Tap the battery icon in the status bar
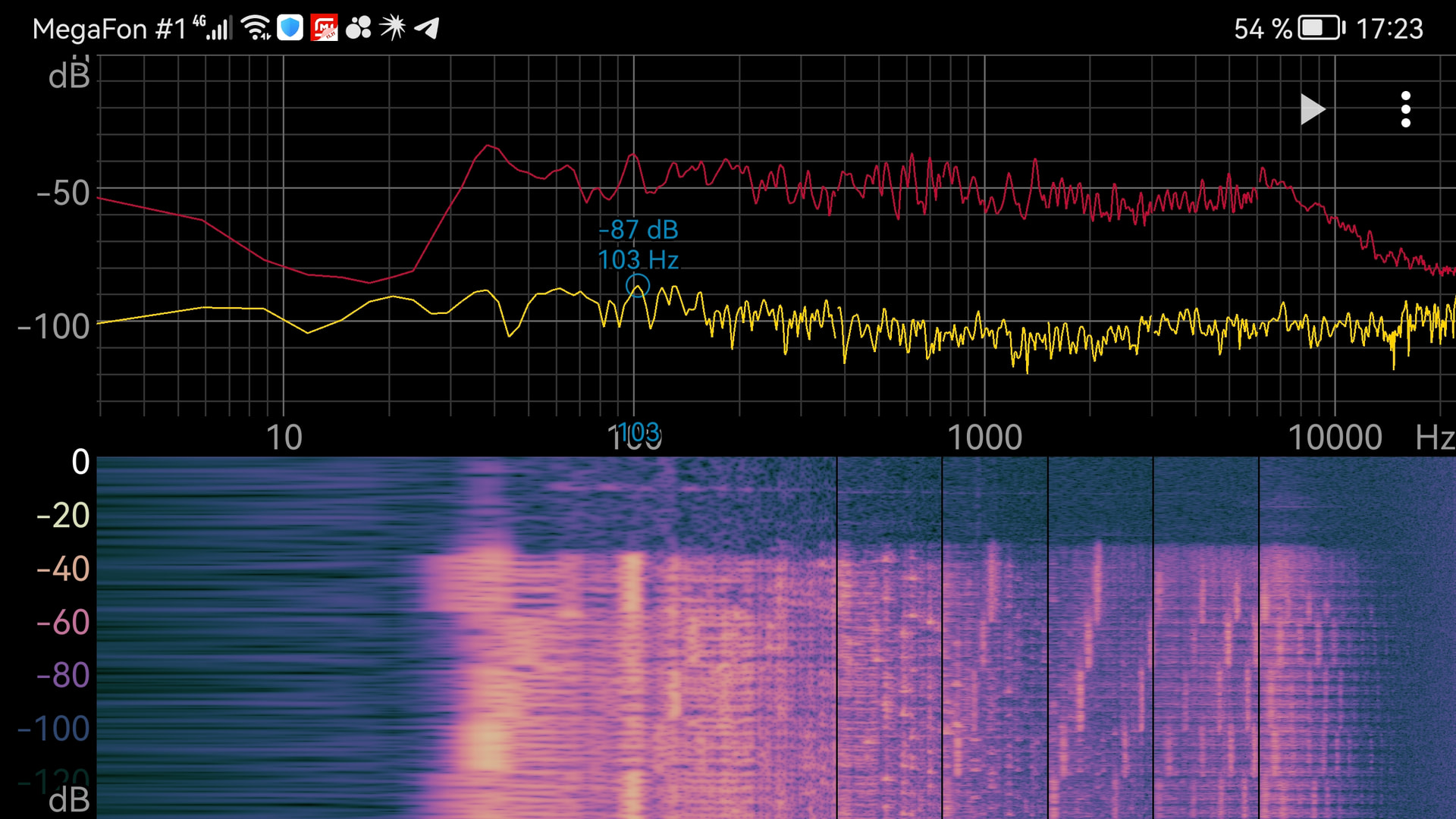 click(x=1320, y=29)
